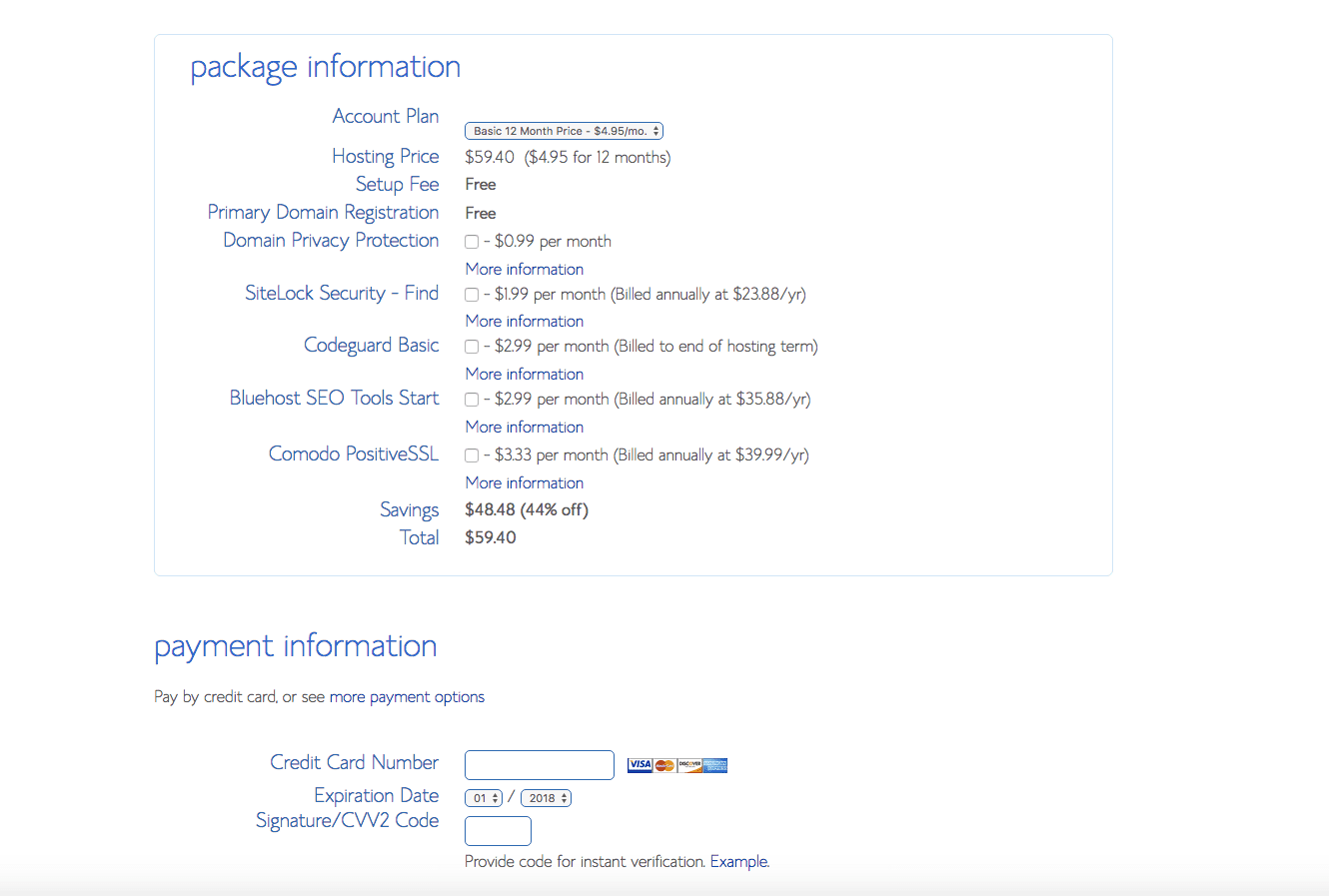Image resolution: width=1329 pixels, height=896 pixels.
Task: Click the Bluehost SEO Tools Start label
Action: (334, 398)
